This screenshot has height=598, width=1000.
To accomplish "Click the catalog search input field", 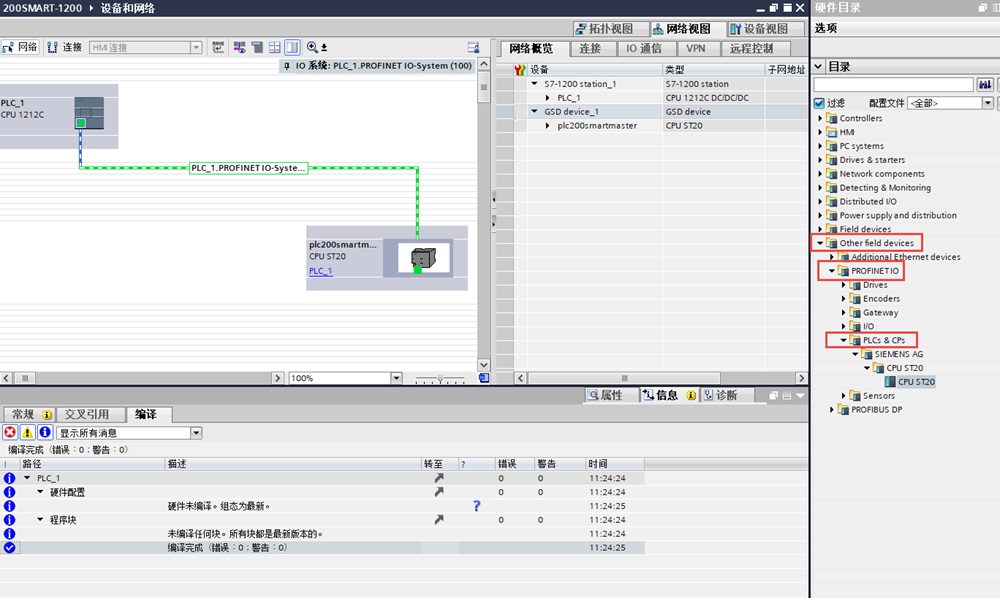I will 893,84.
